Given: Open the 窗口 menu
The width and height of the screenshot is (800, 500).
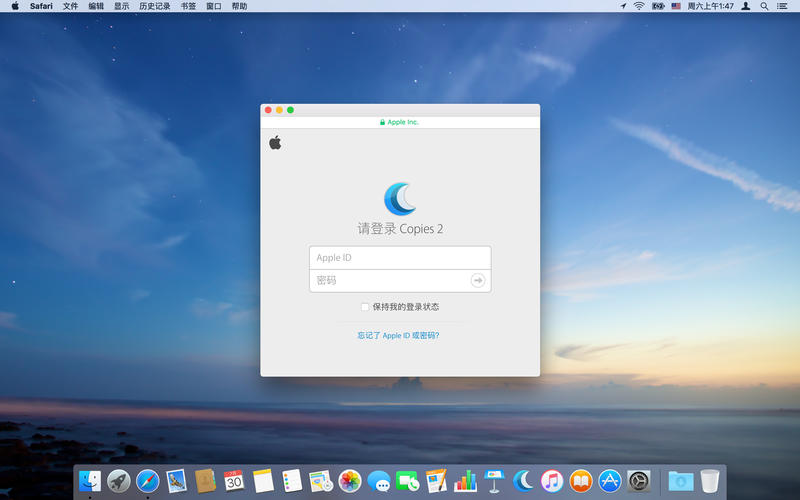Looking at the screenshot, I should point(214,6).
